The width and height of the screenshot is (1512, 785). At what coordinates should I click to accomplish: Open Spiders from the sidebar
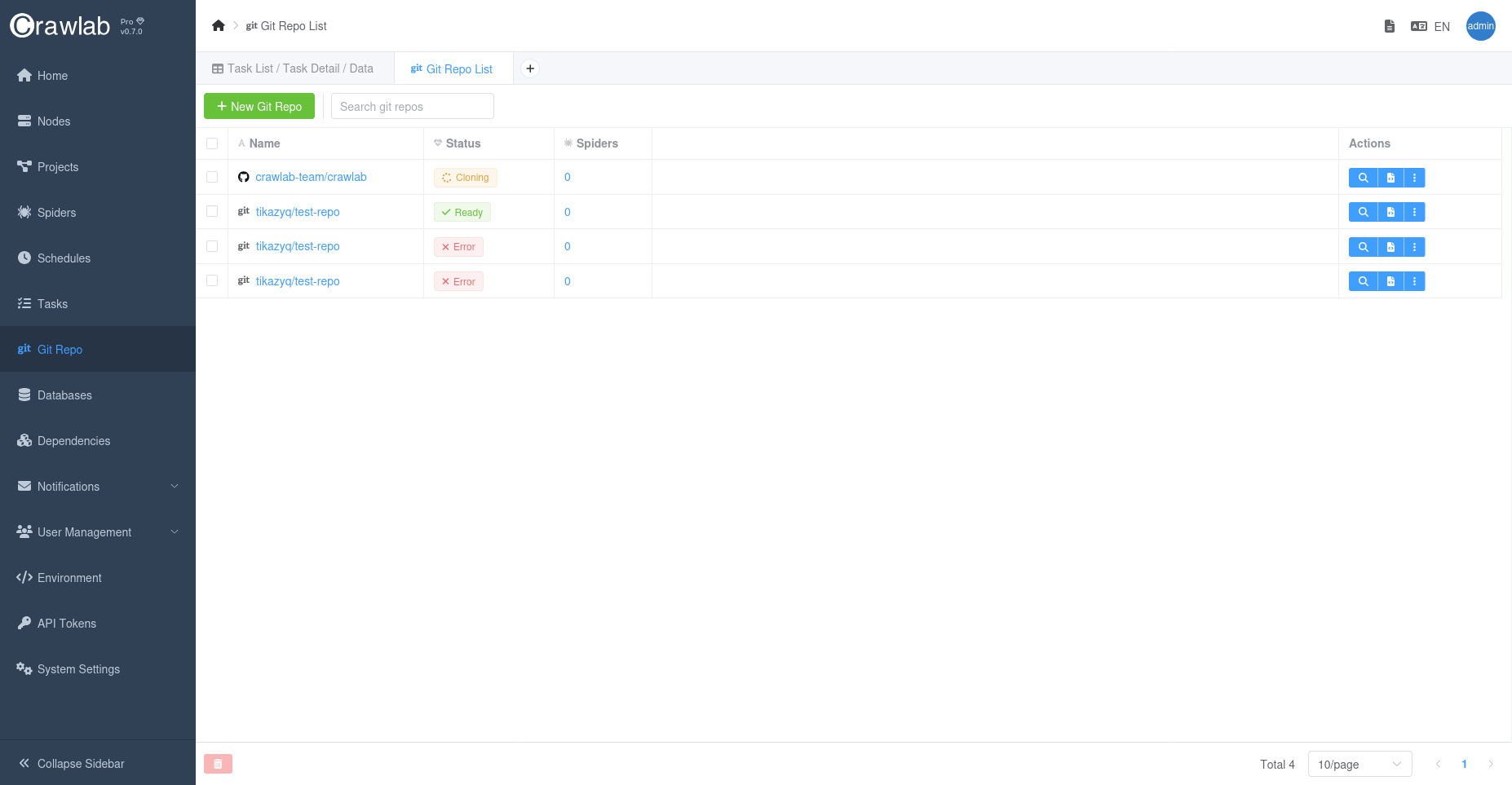[x=56, y=213]
